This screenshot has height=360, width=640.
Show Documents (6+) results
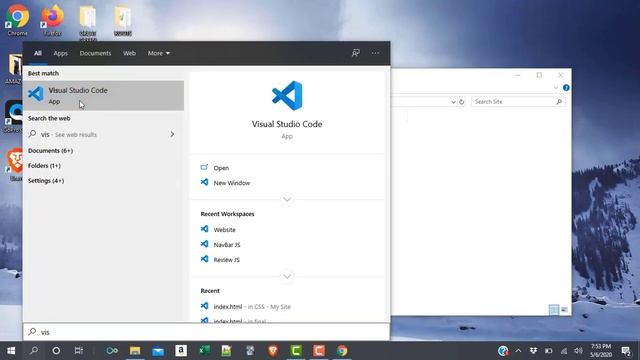click(x=50, y=151)
